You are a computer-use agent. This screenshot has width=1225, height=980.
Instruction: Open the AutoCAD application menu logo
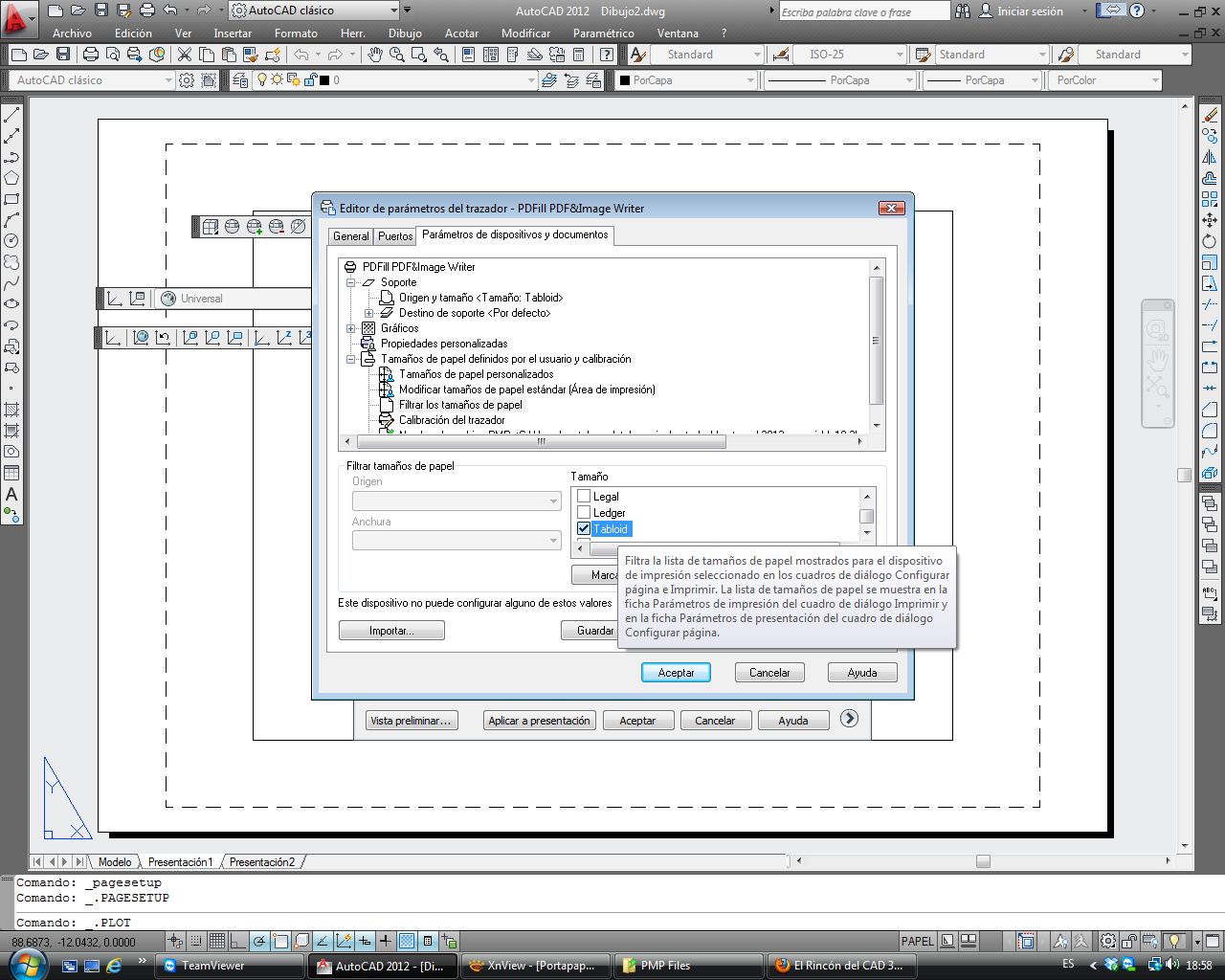click(17, 17)
